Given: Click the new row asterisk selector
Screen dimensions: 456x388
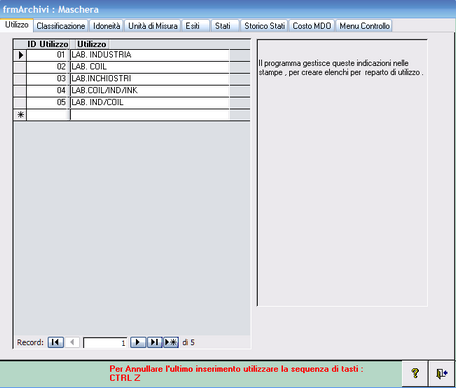Looking at the screenshot, I should coord(20,115).
